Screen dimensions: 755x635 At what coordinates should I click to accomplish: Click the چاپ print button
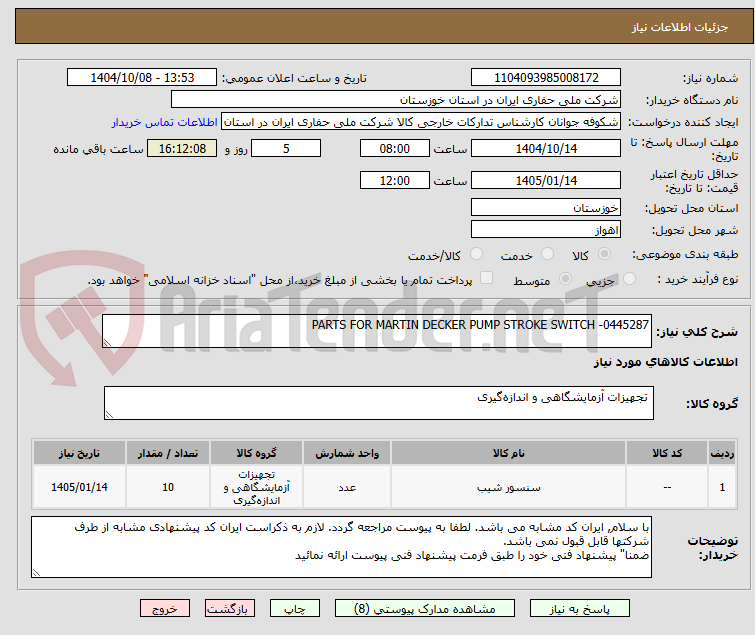point(295,609)
